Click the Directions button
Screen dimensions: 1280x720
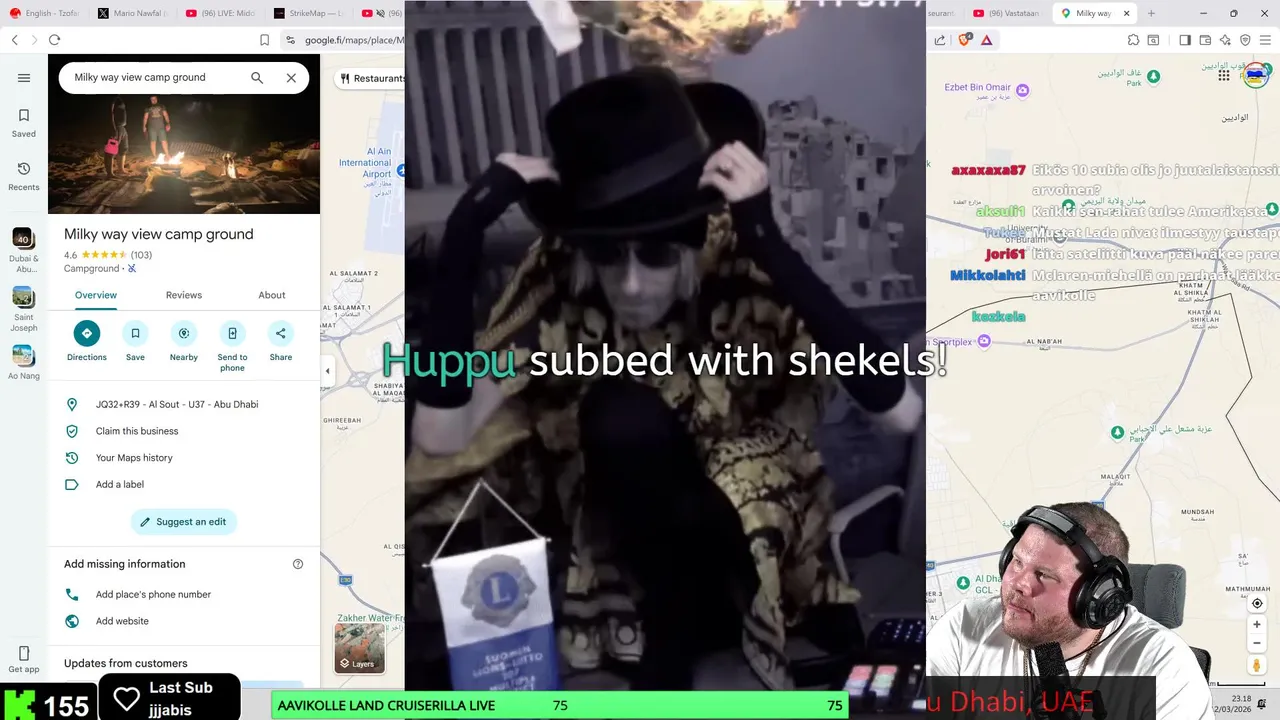pyautogui.click(x=87, y=340)
